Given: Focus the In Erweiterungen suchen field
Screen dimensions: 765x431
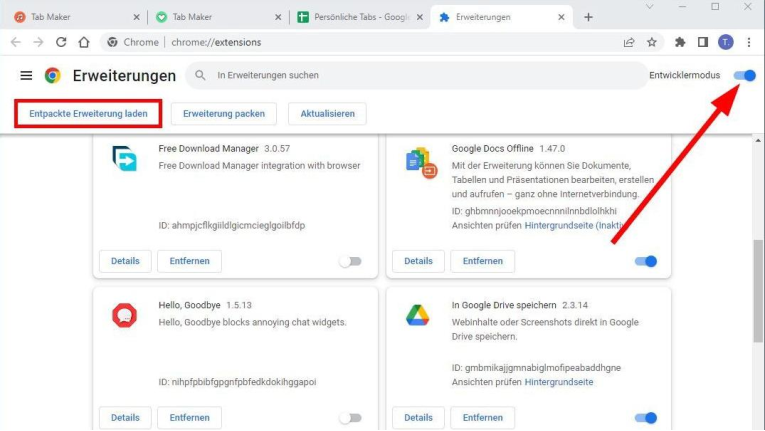Looking at the screenshot, I should pos(417,75).
